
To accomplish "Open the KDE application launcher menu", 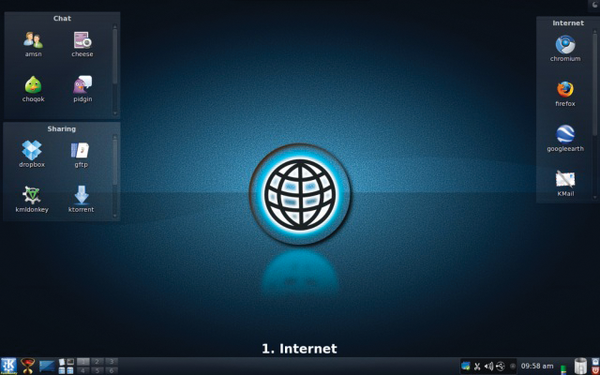I will coord(8,366).
